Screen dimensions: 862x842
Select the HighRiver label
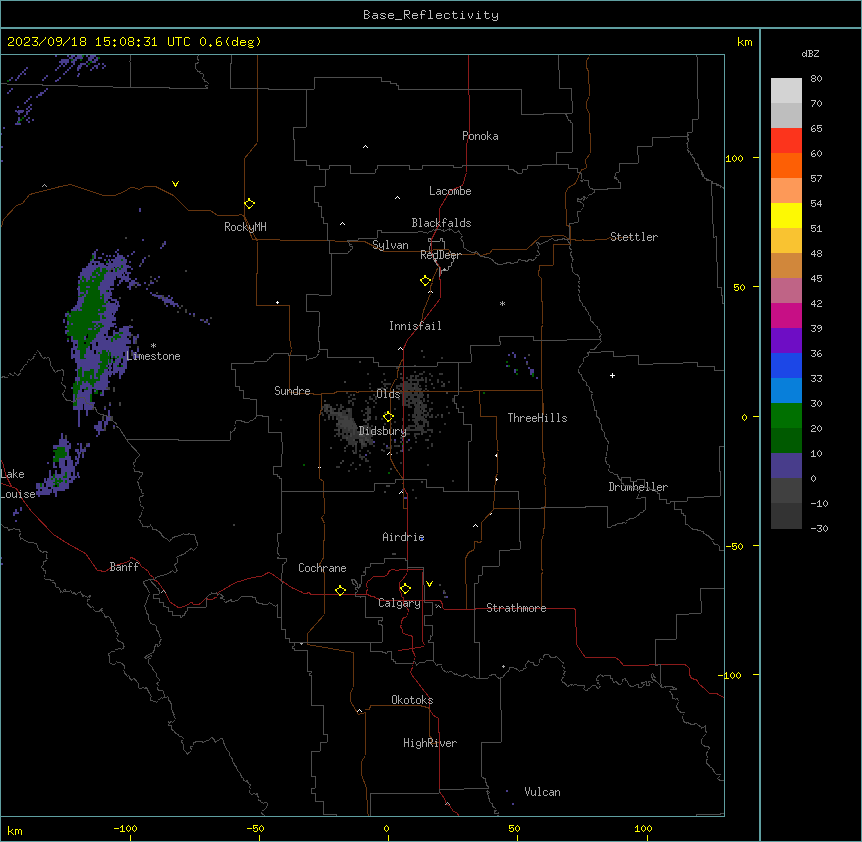(x=430, y=743)
